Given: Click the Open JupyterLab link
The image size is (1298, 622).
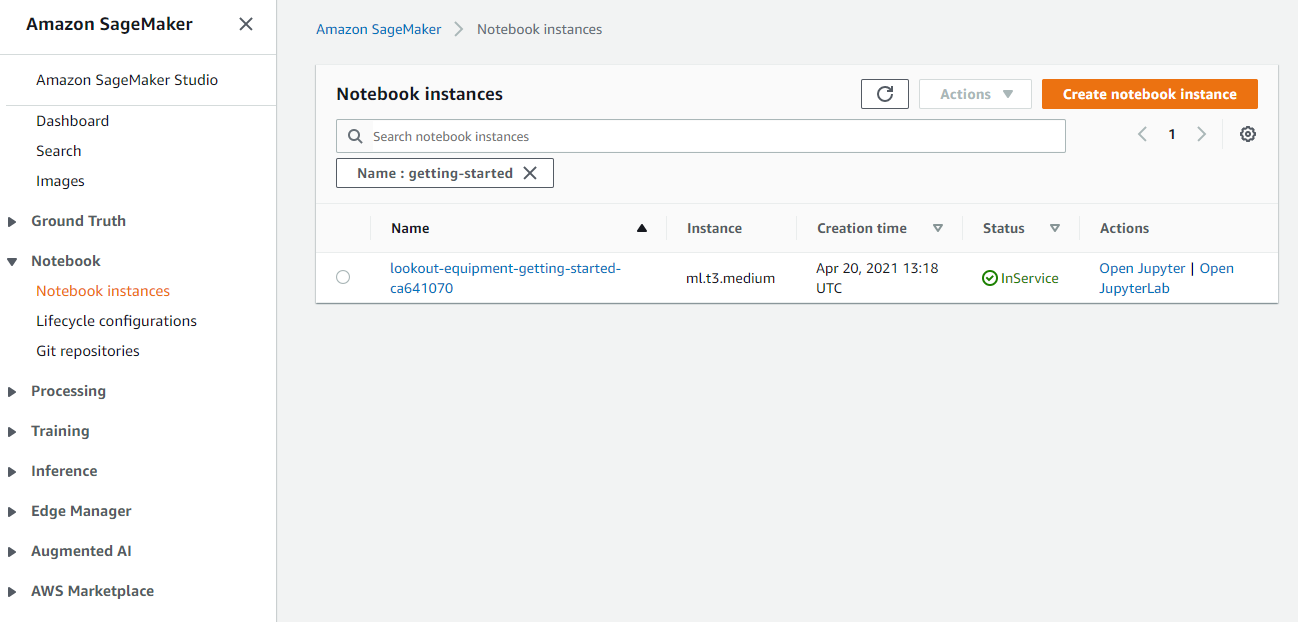Looking at the screenshot, I should coord(1166,278).
